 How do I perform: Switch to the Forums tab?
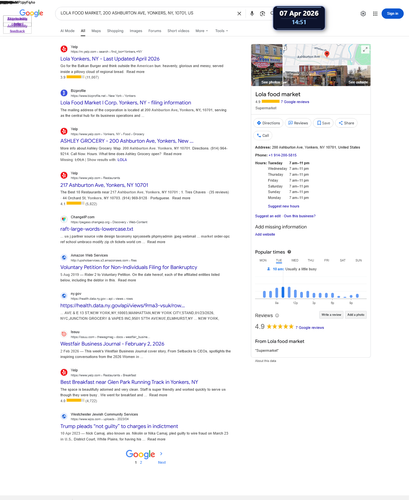click(x=155, y=31)
